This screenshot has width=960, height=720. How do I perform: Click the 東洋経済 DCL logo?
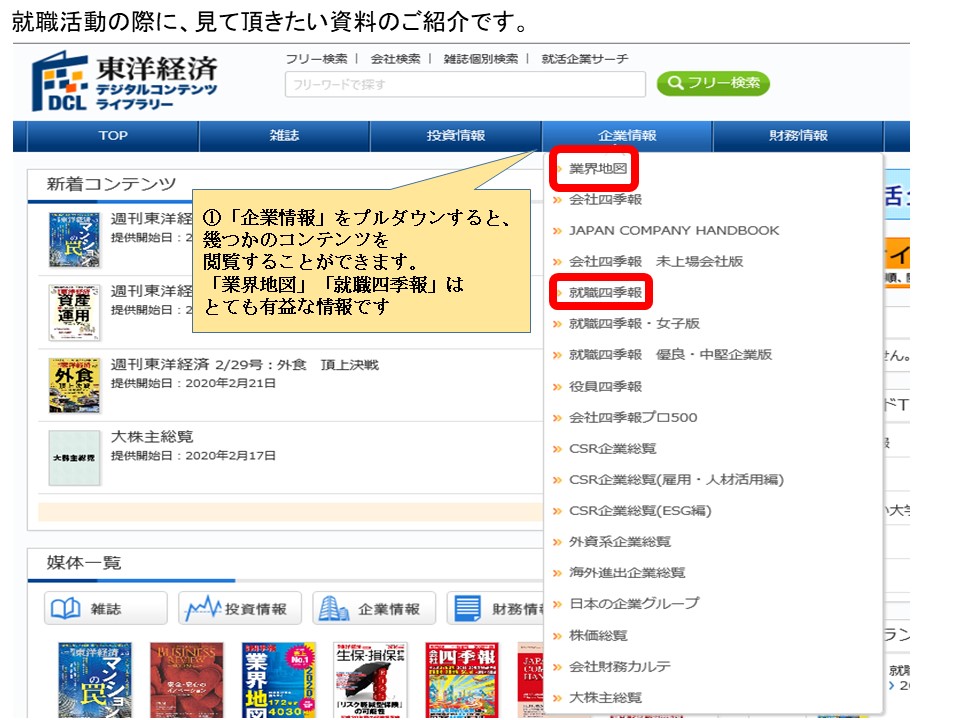point(124,81)
